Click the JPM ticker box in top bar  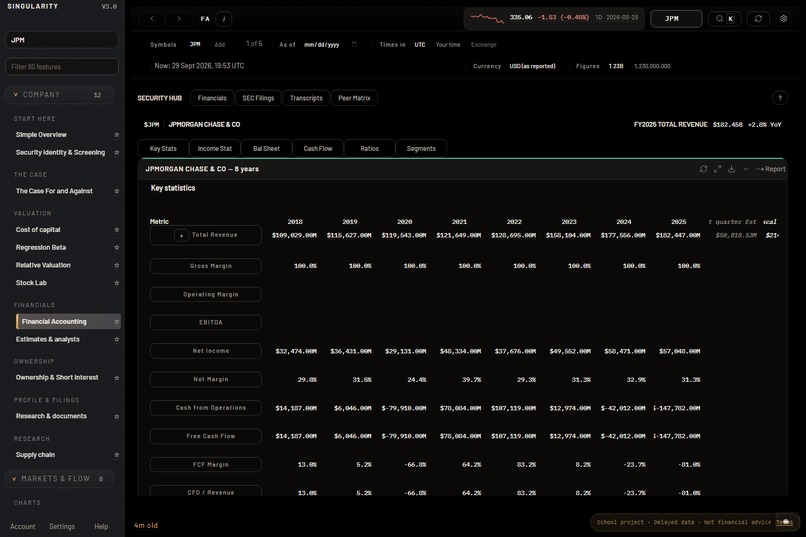coord(676,18)
